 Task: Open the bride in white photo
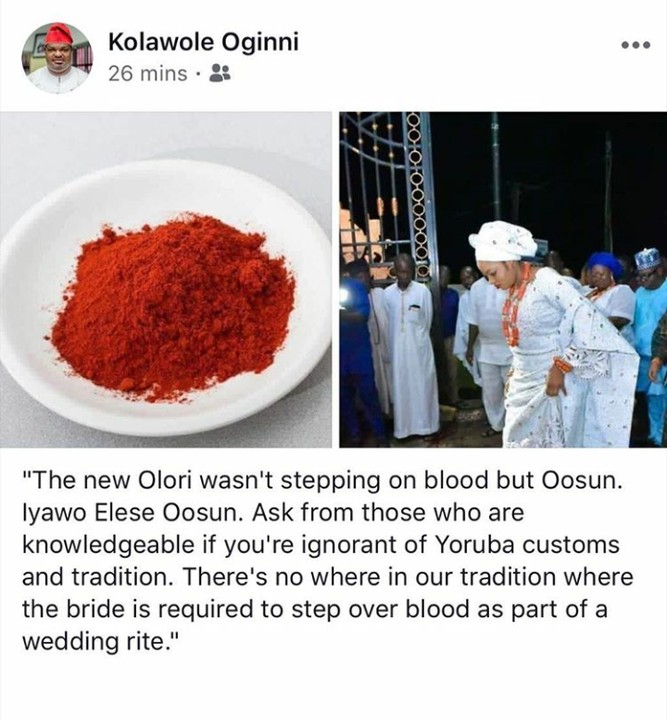[x=502, y=280]
